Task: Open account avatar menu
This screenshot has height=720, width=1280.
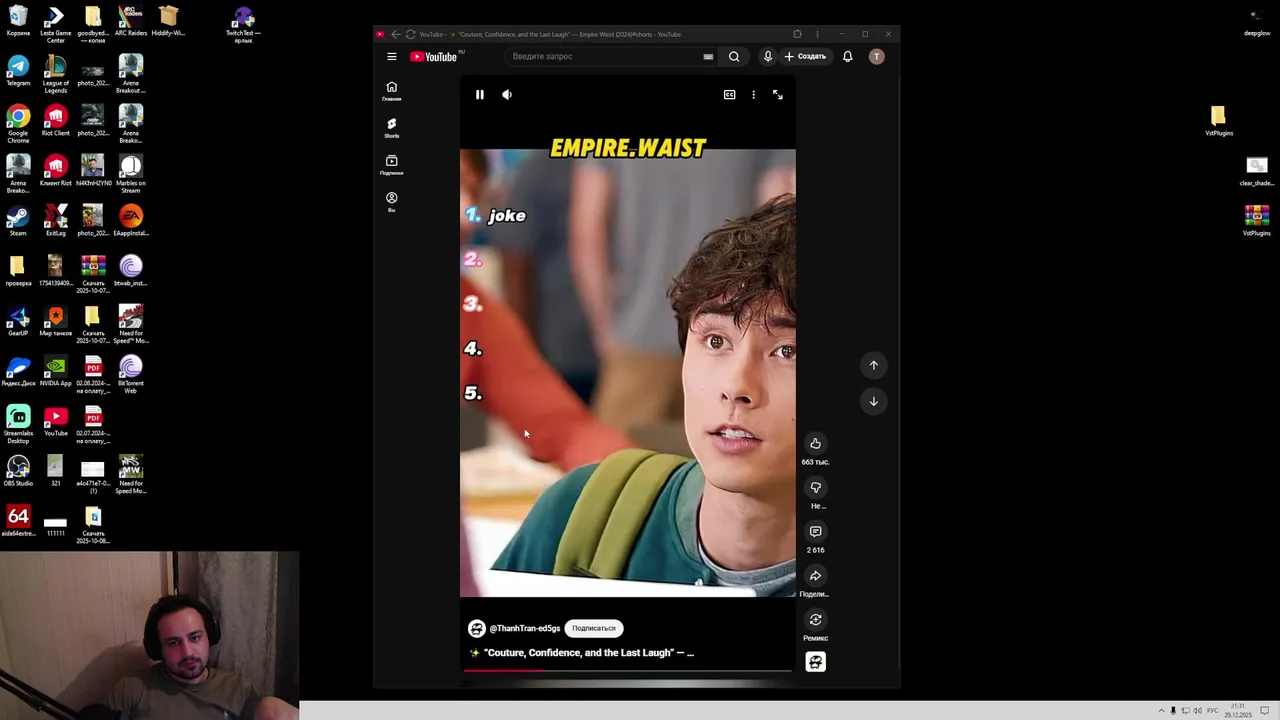Action: click(877, 57)
